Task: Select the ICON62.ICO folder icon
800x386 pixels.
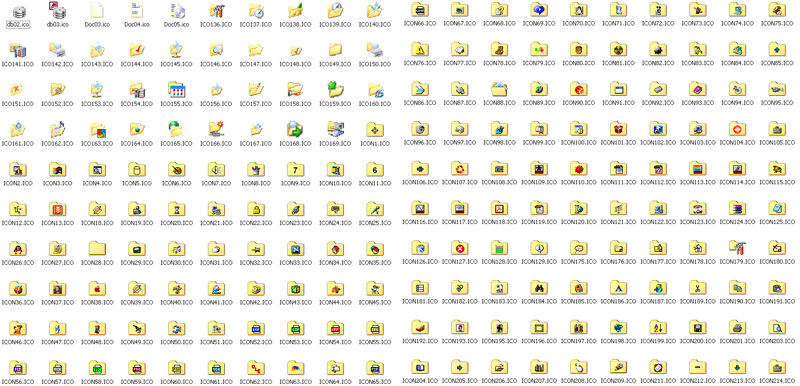Action: (256, 367)
